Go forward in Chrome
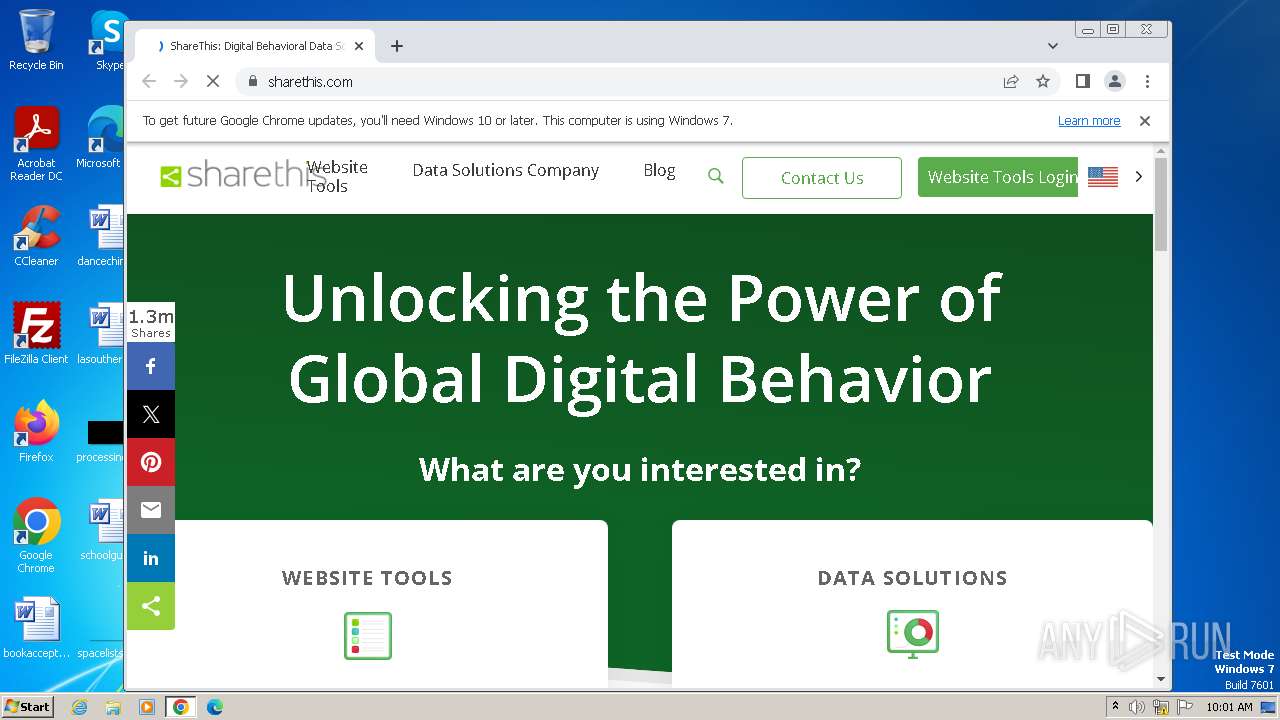The width and height of the screenshot is (1280, 720). (181, 82)
